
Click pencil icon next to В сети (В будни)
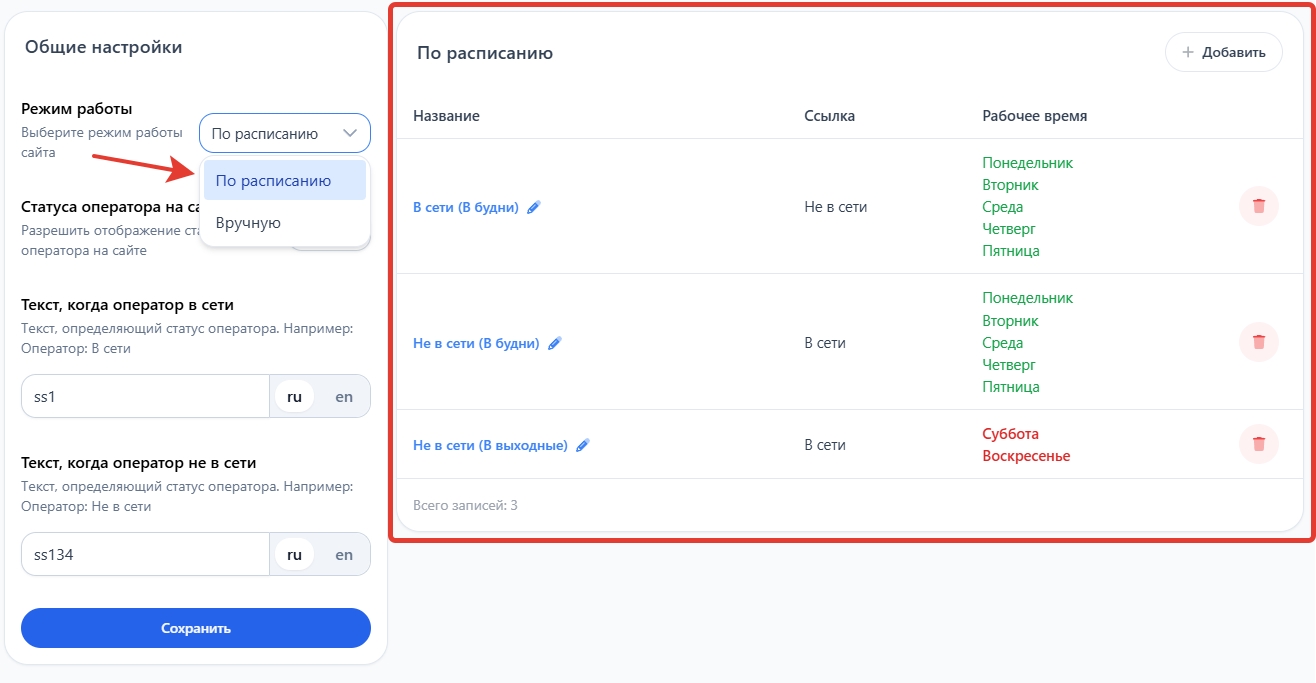(534, 208)
